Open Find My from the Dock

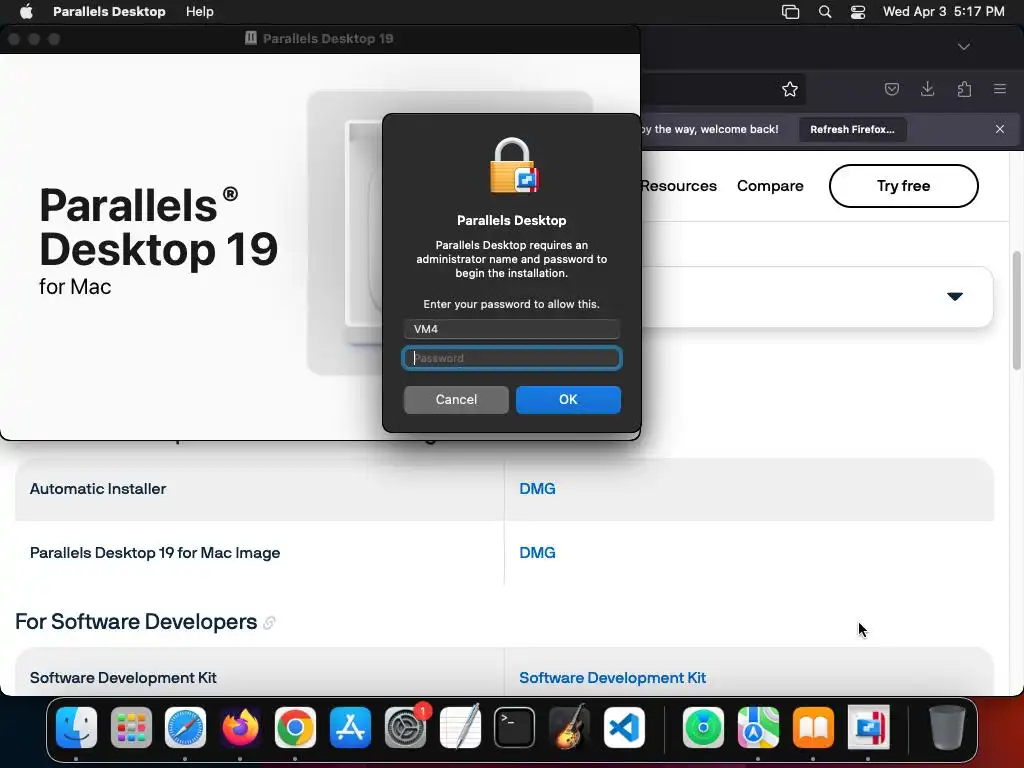pyautogui.click(x=703, y=727)
